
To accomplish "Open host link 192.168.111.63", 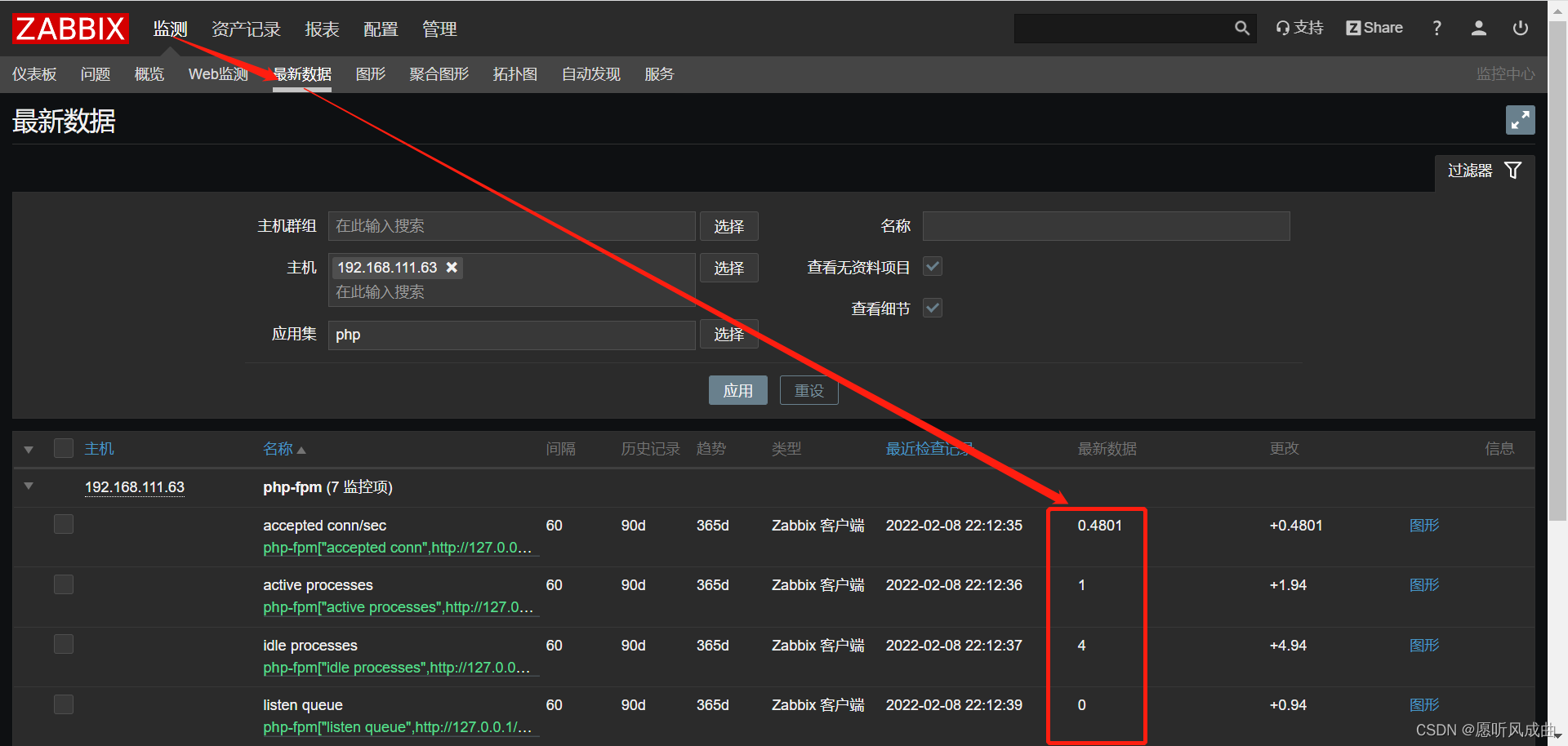I will coord(135,487).
